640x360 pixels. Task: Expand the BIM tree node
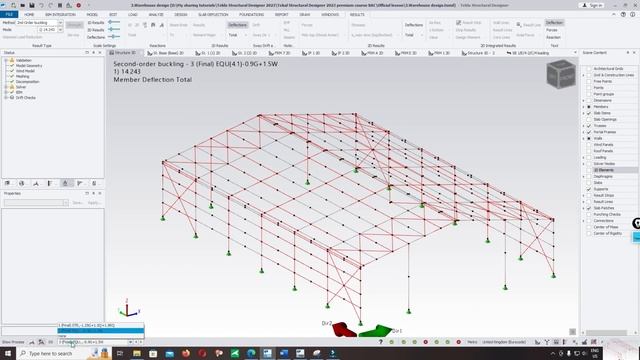[6, 92]
